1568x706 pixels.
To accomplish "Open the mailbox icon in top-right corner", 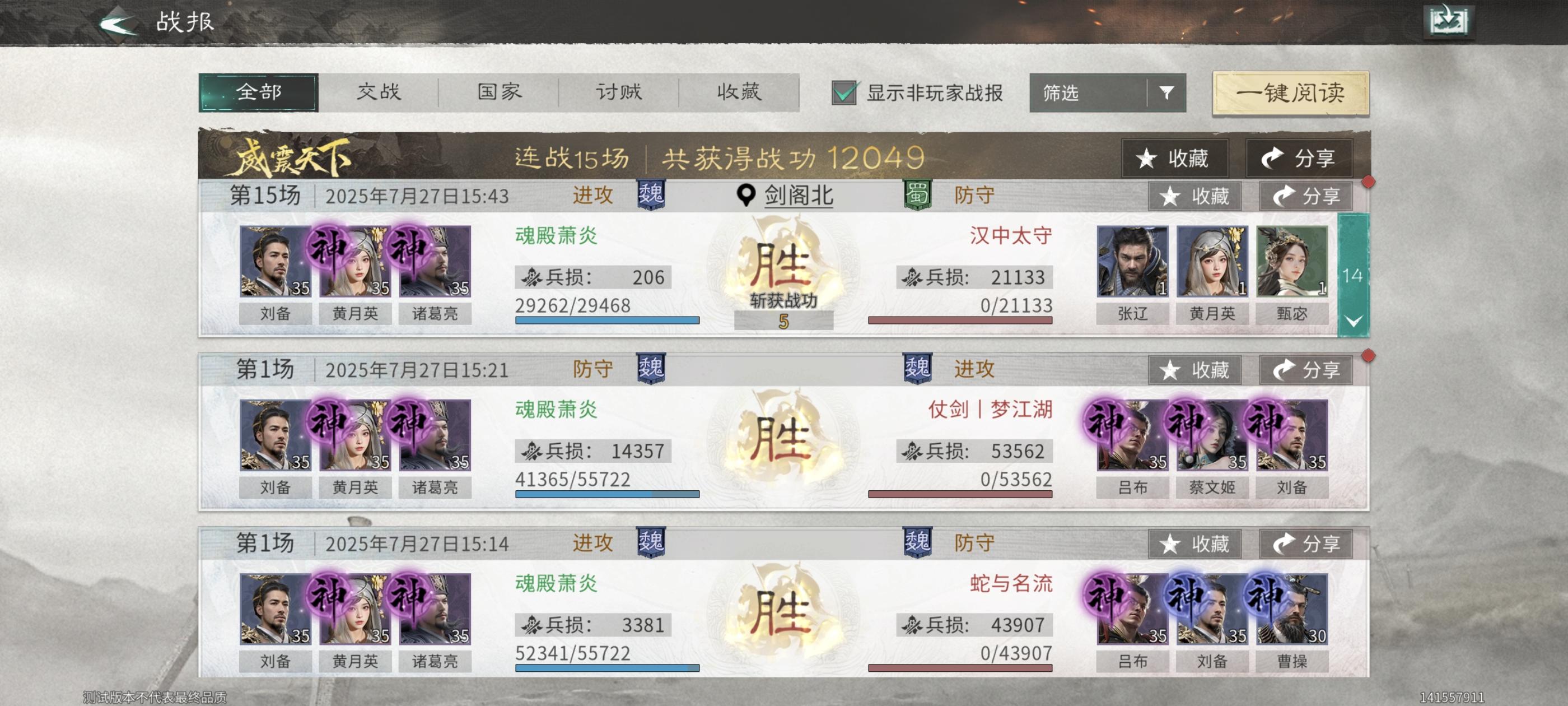I will click(1449, 21).
